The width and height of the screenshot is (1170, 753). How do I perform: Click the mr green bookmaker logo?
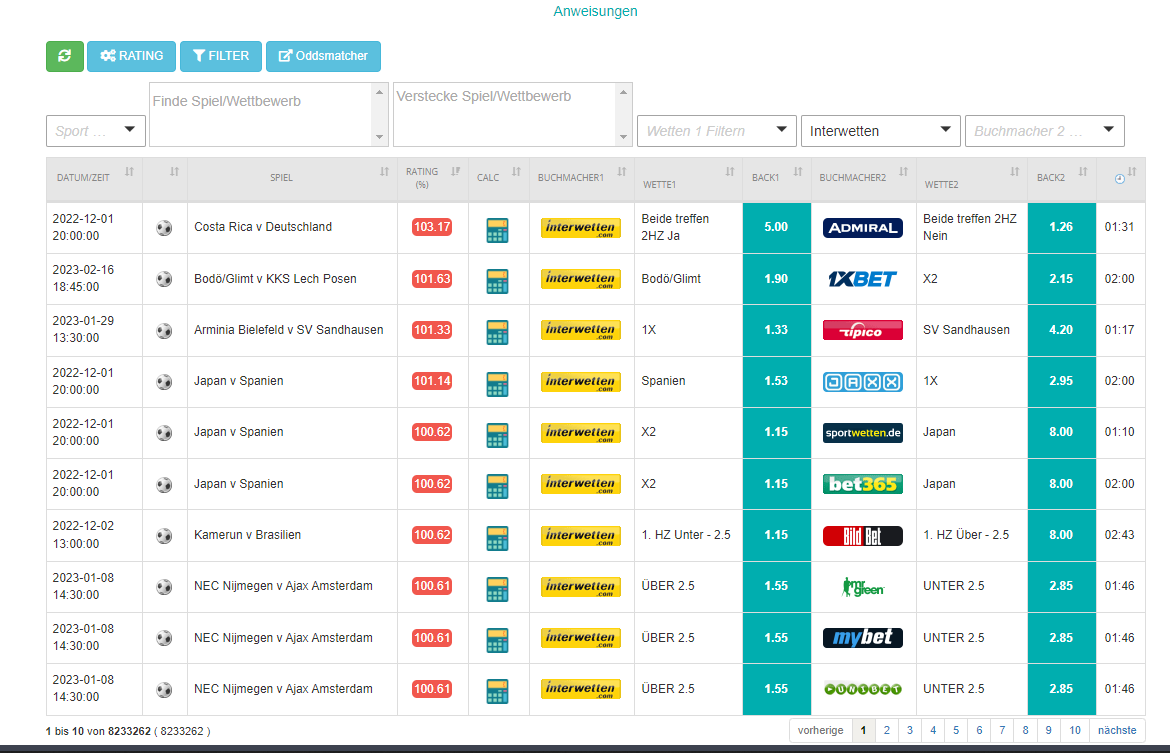point(863,587)
